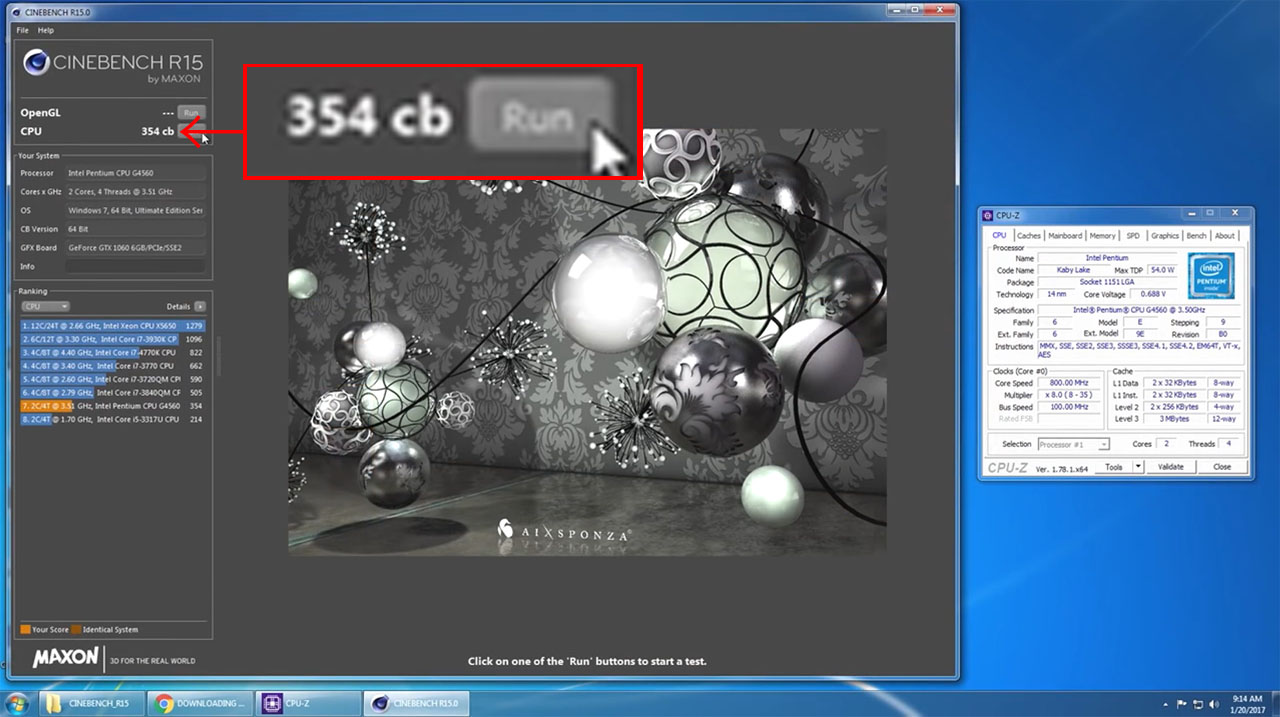The height and width of the screenshot is (717, 1280).
Task: Switch to CPU-Z taskbar button
Action: point(308,703)
